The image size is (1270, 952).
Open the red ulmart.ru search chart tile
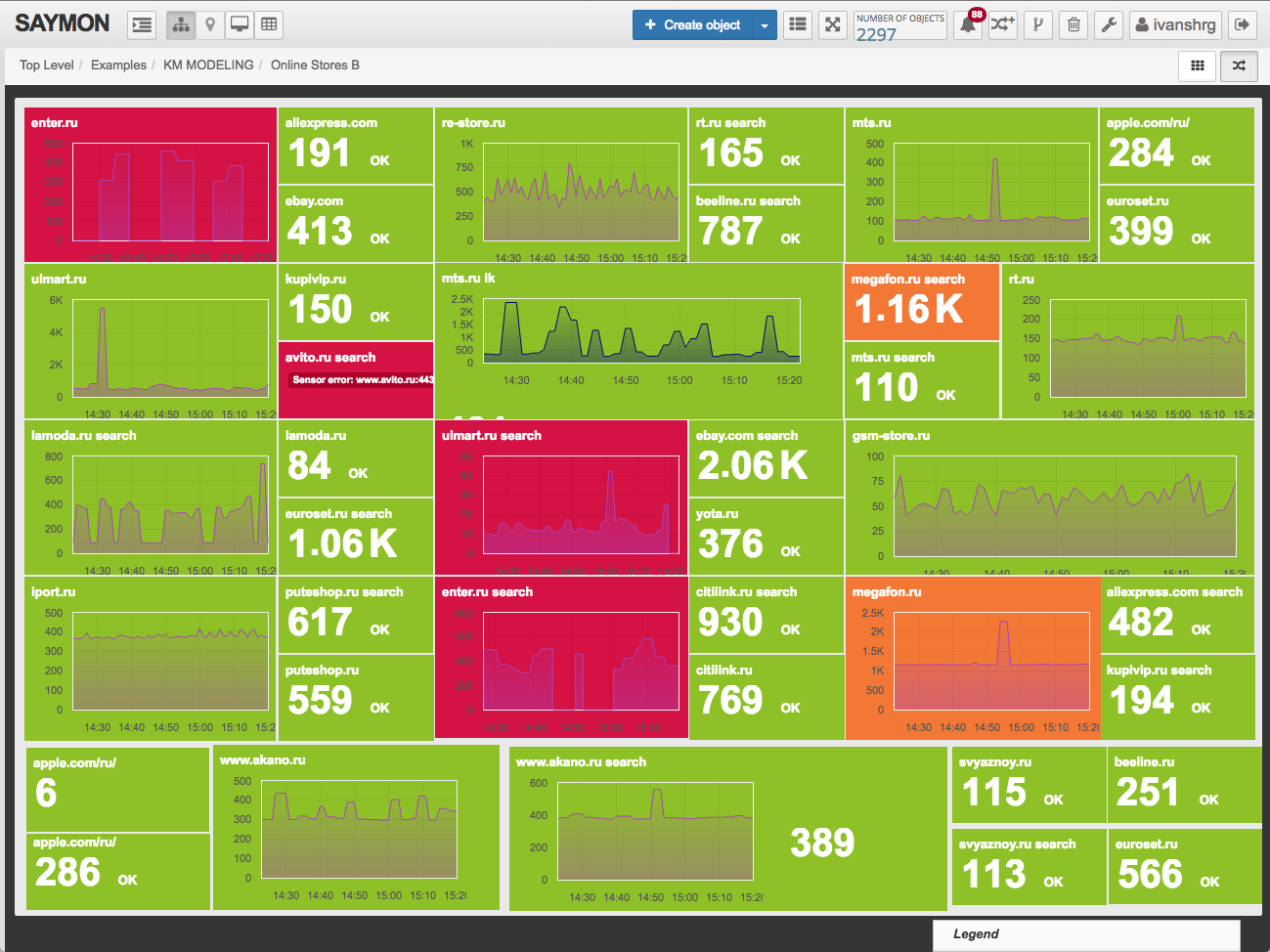(561, 498)
